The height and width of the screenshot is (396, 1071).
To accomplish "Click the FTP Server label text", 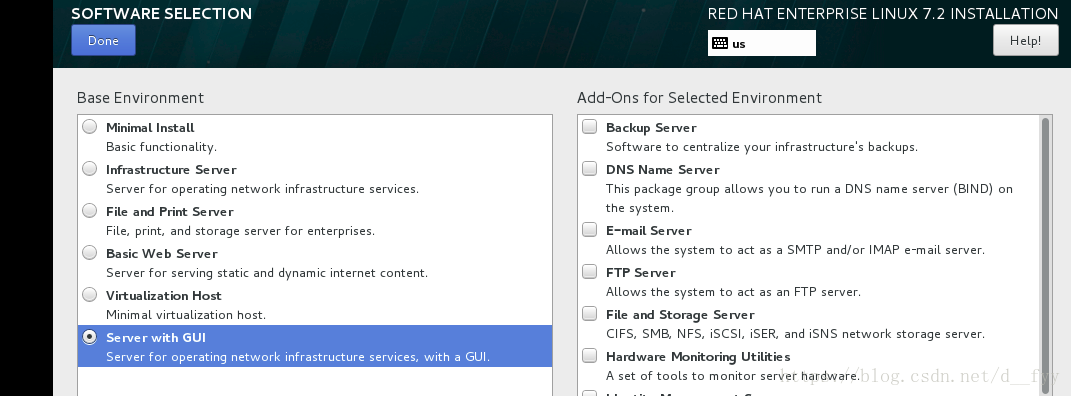I will click(641, 272).
